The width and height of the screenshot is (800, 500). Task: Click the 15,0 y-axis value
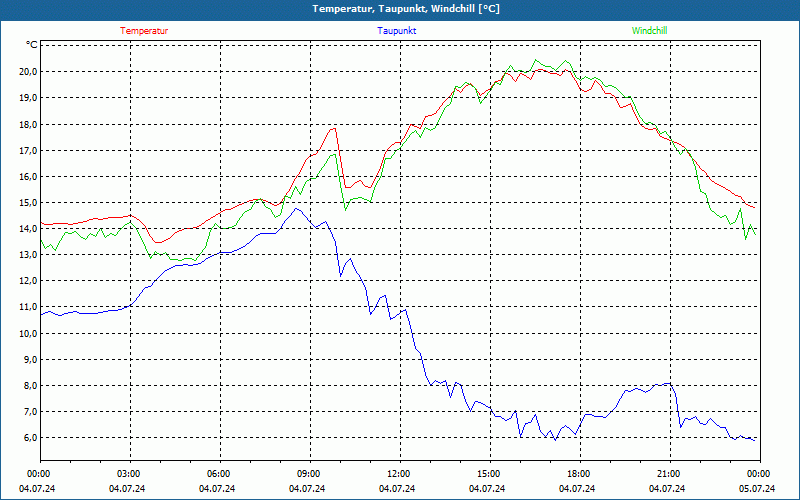[x=29, y=203]
